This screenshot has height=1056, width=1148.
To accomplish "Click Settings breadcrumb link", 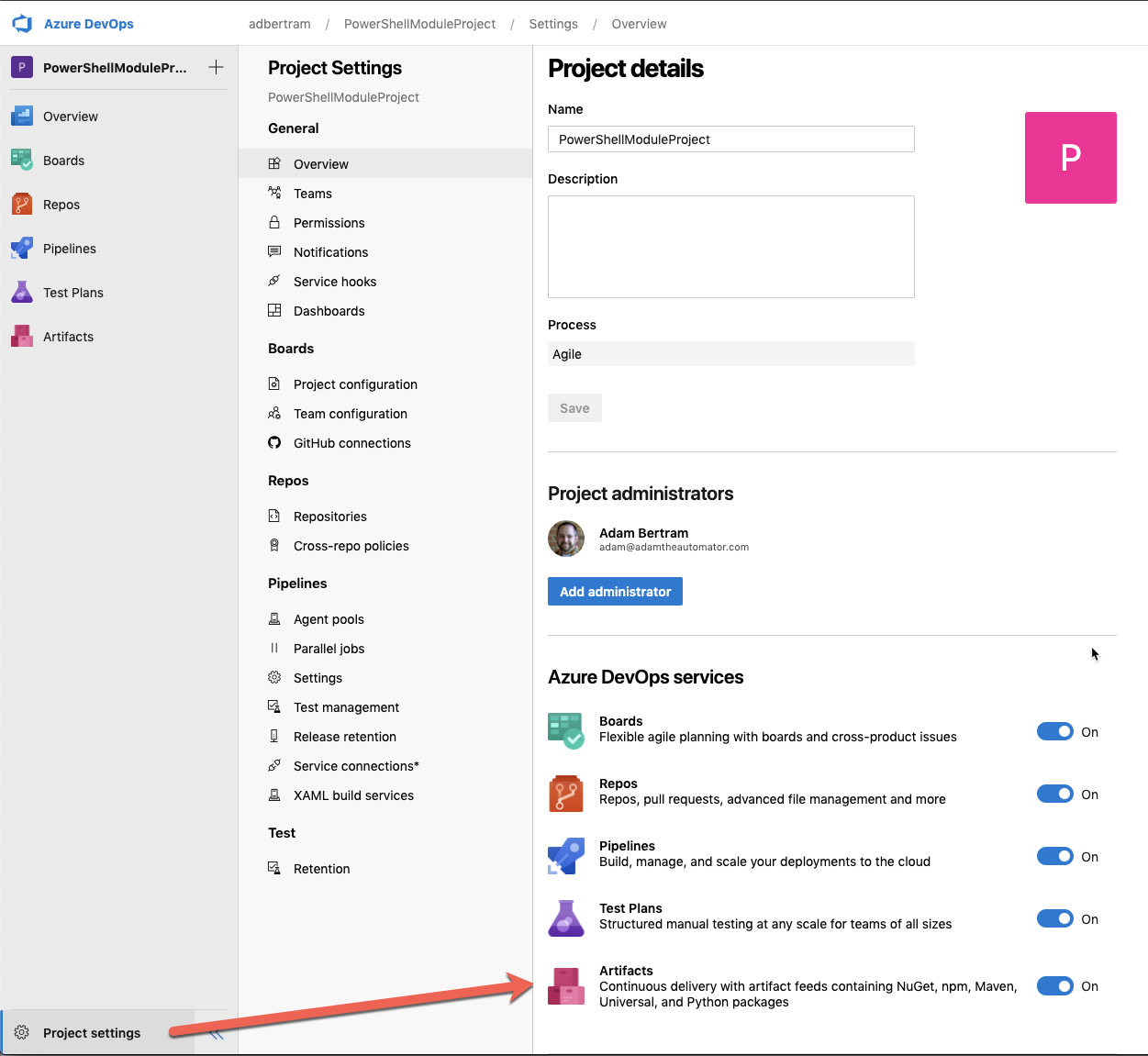I will tap(553, 24).
